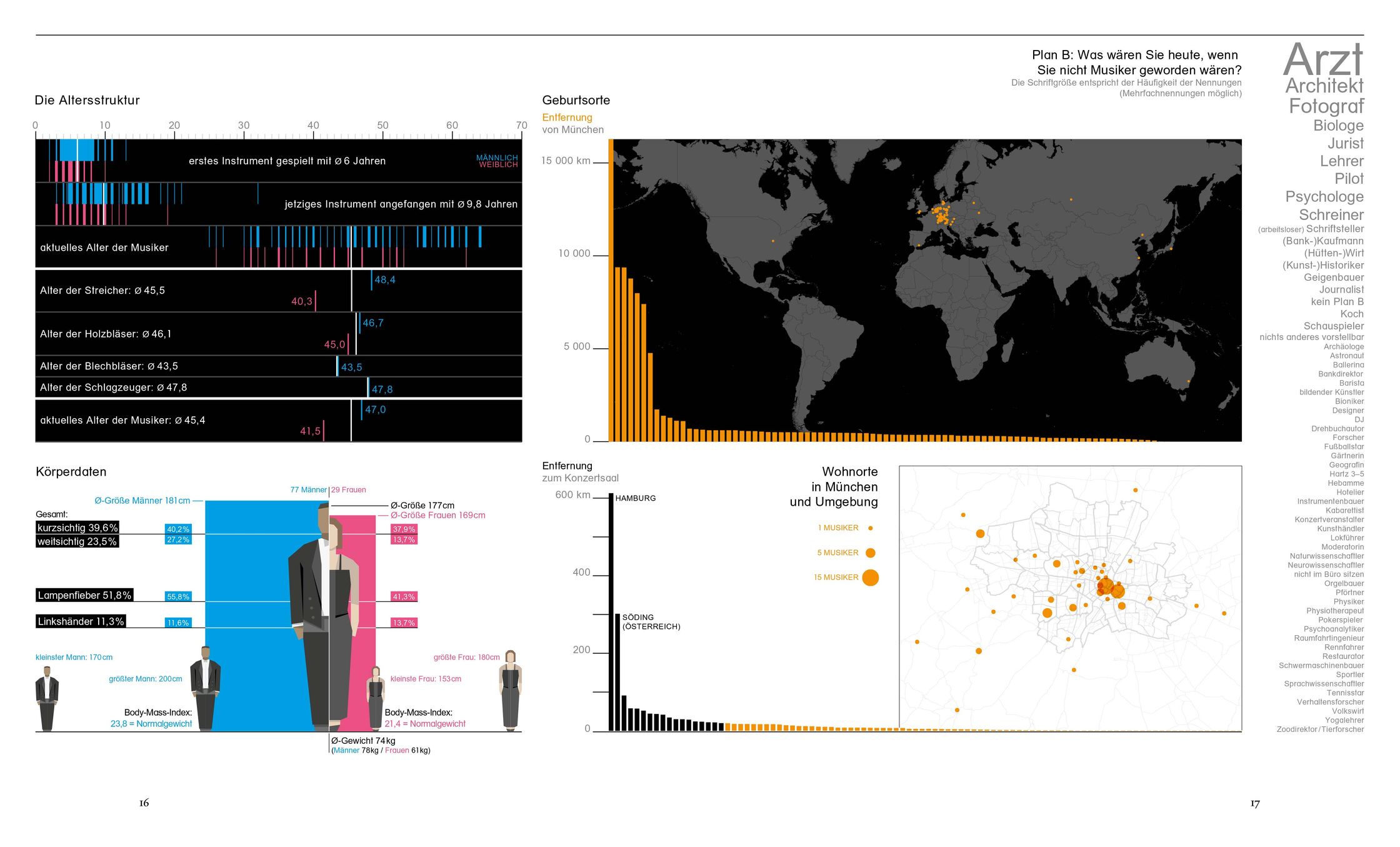This screenshot has height=847, width=1400.
Task: Click the 'Arzt' word in the word cloud
Action: click(x=1322, y=59)
